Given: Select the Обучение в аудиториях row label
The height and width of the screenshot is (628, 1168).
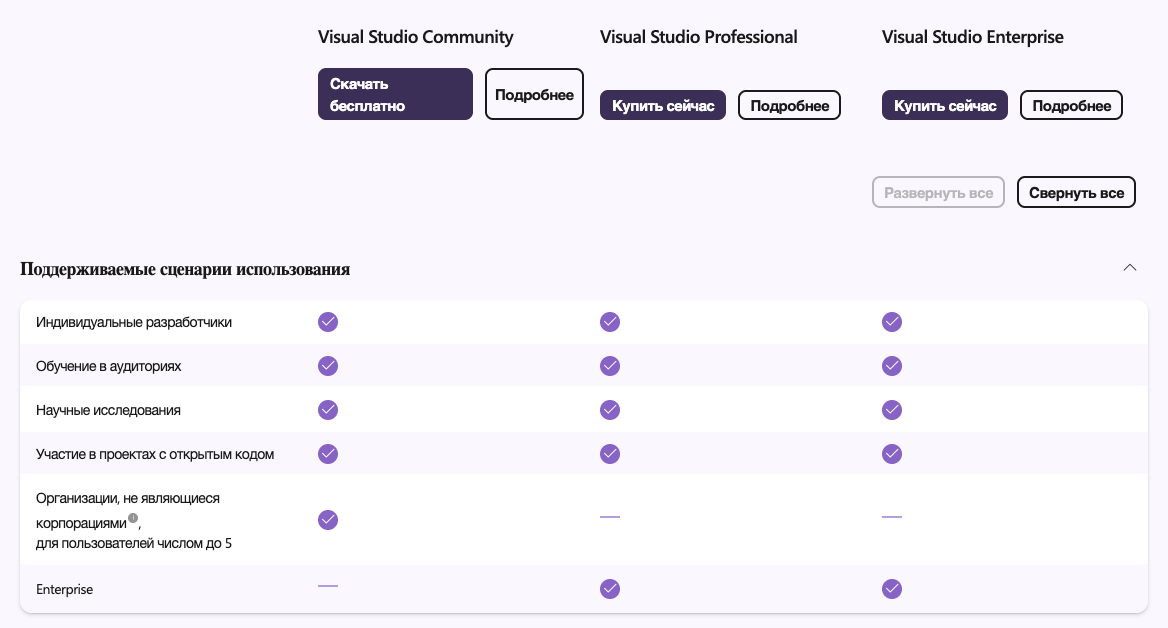Looking at the screenshot, I should [109, 367].
